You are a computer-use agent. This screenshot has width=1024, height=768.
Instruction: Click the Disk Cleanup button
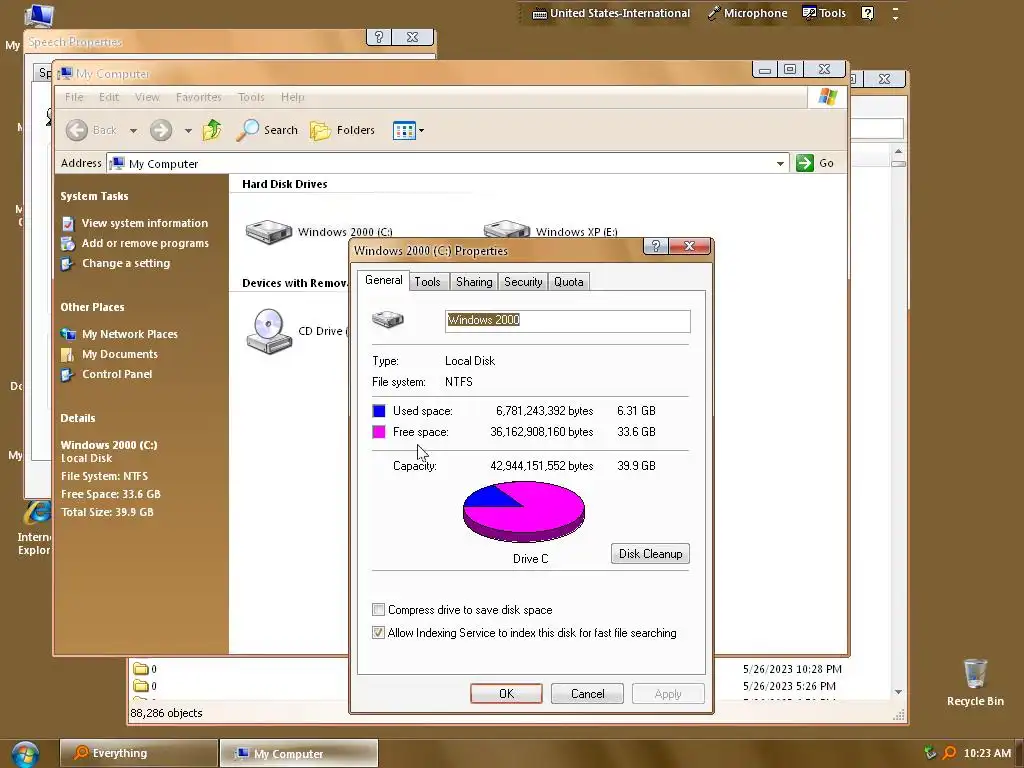coord(650,554)
